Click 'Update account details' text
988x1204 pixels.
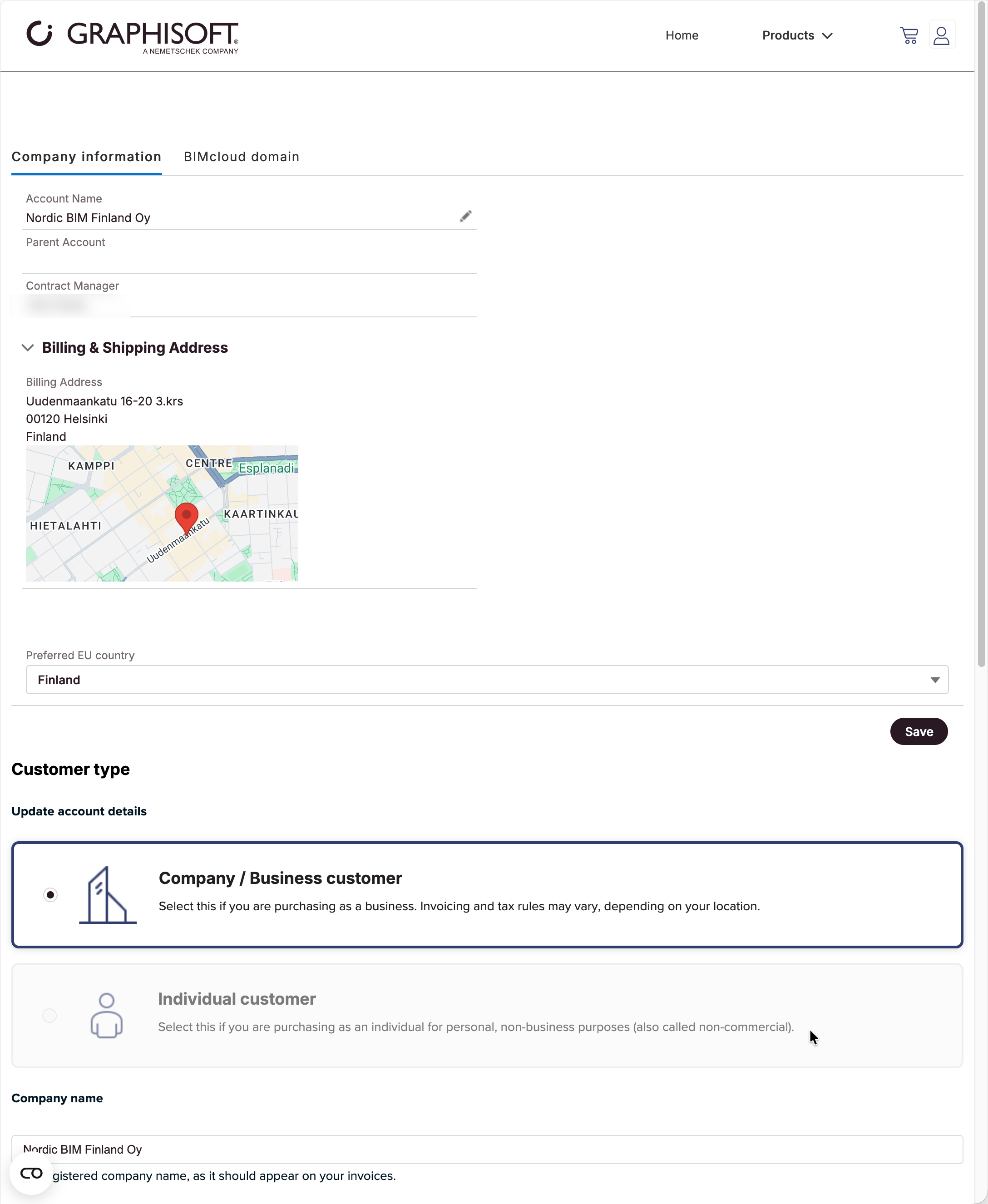pyautogui.click(x=79, y=811)
